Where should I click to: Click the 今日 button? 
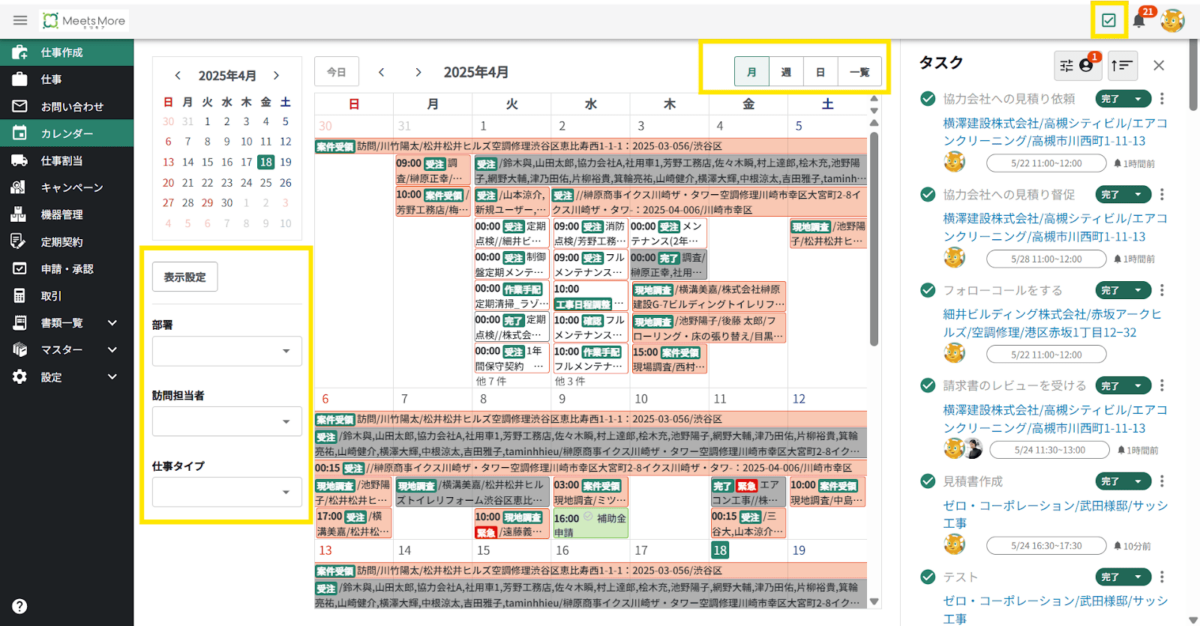click(x=337, y=72)
